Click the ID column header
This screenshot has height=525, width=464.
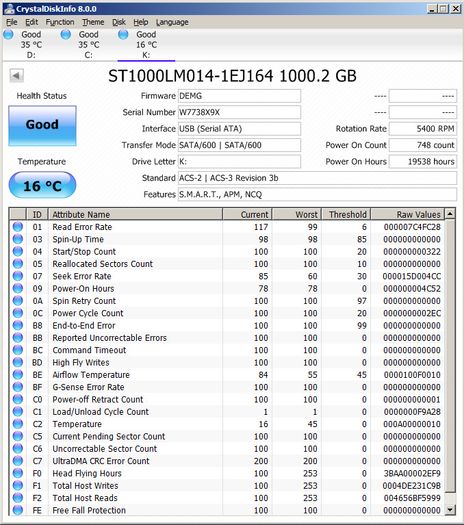(x=37, y=214)
